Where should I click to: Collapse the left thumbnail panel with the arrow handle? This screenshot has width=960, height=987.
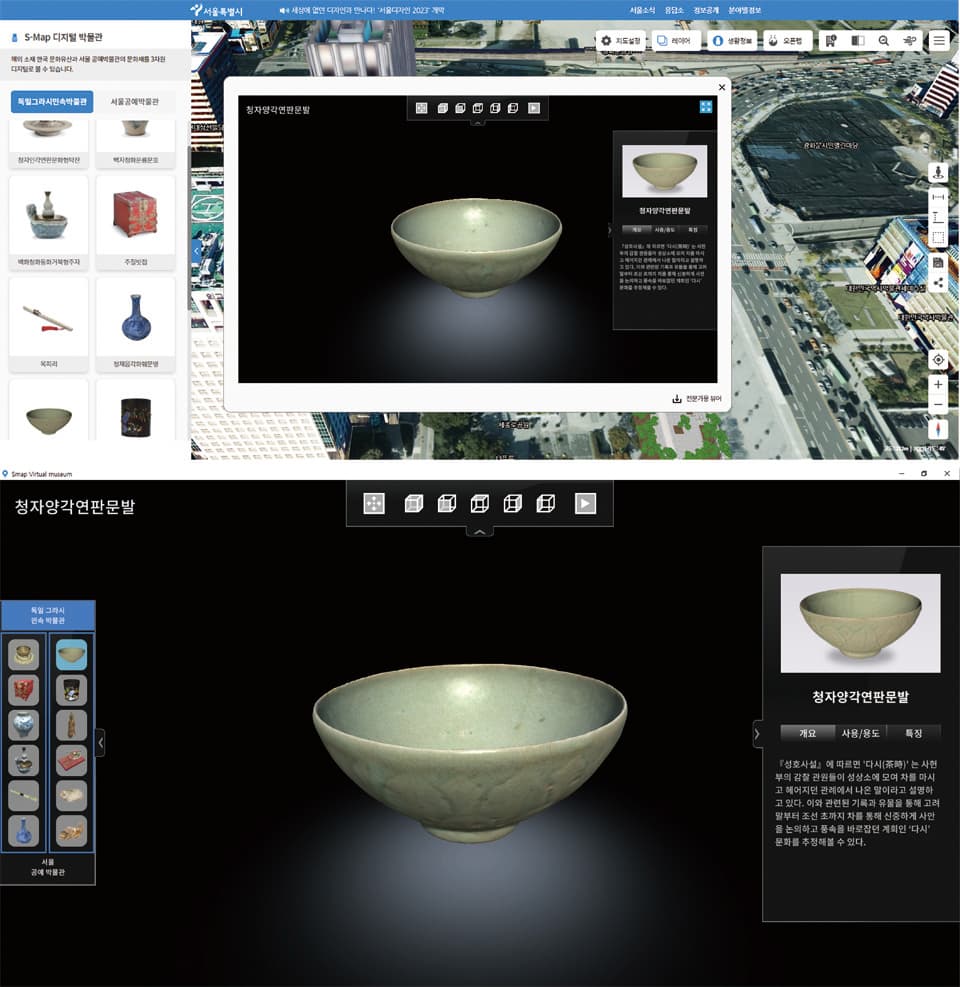(100, 743)
